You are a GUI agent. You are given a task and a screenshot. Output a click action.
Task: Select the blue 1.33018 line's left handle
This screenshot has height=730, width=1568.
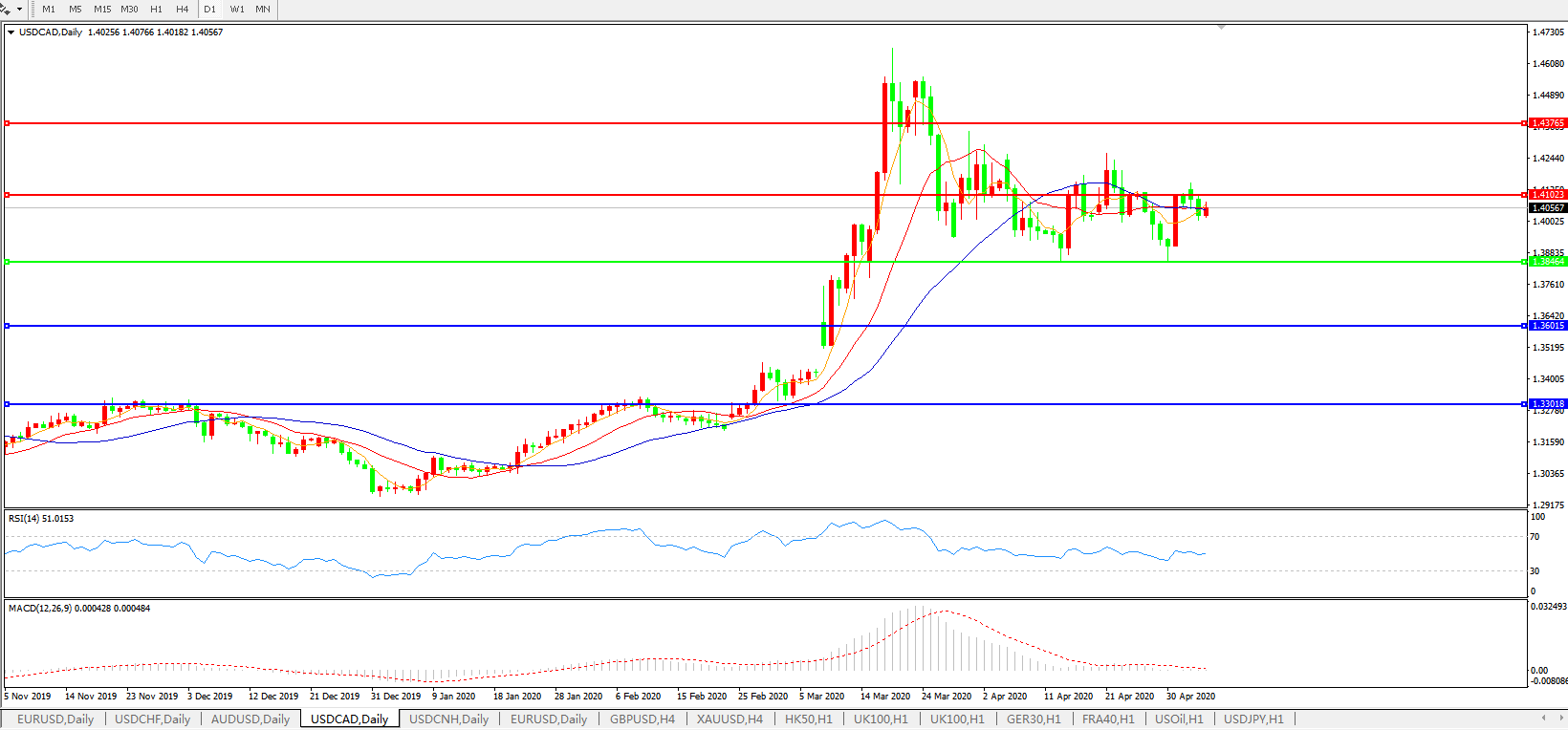(x=7, y=404)
